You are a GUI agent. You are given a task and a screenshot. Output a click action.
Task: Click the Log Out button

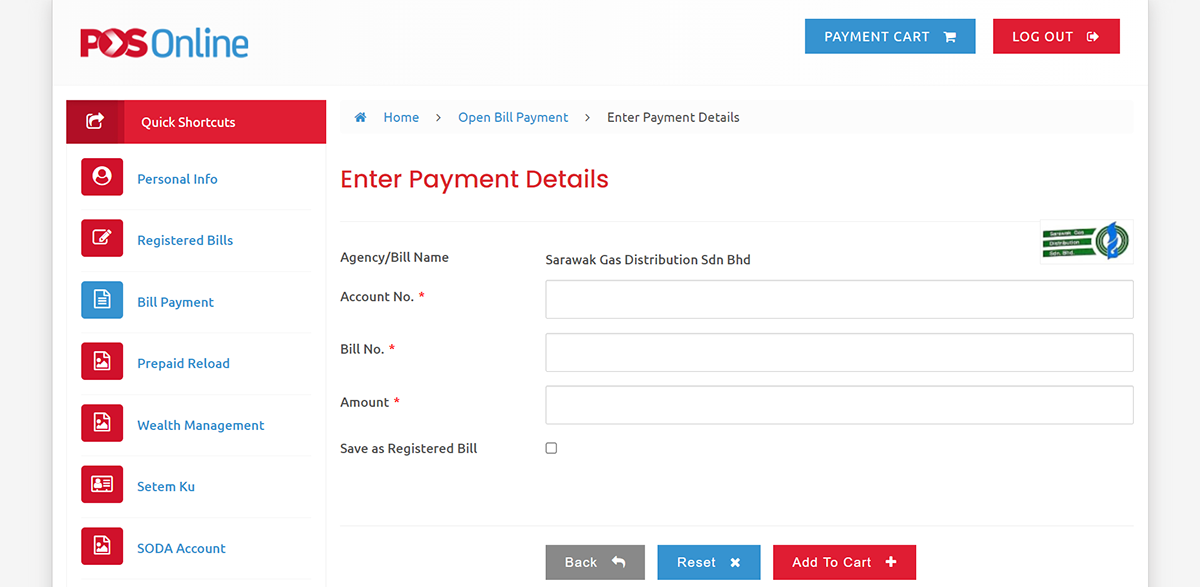[1056, 36]
